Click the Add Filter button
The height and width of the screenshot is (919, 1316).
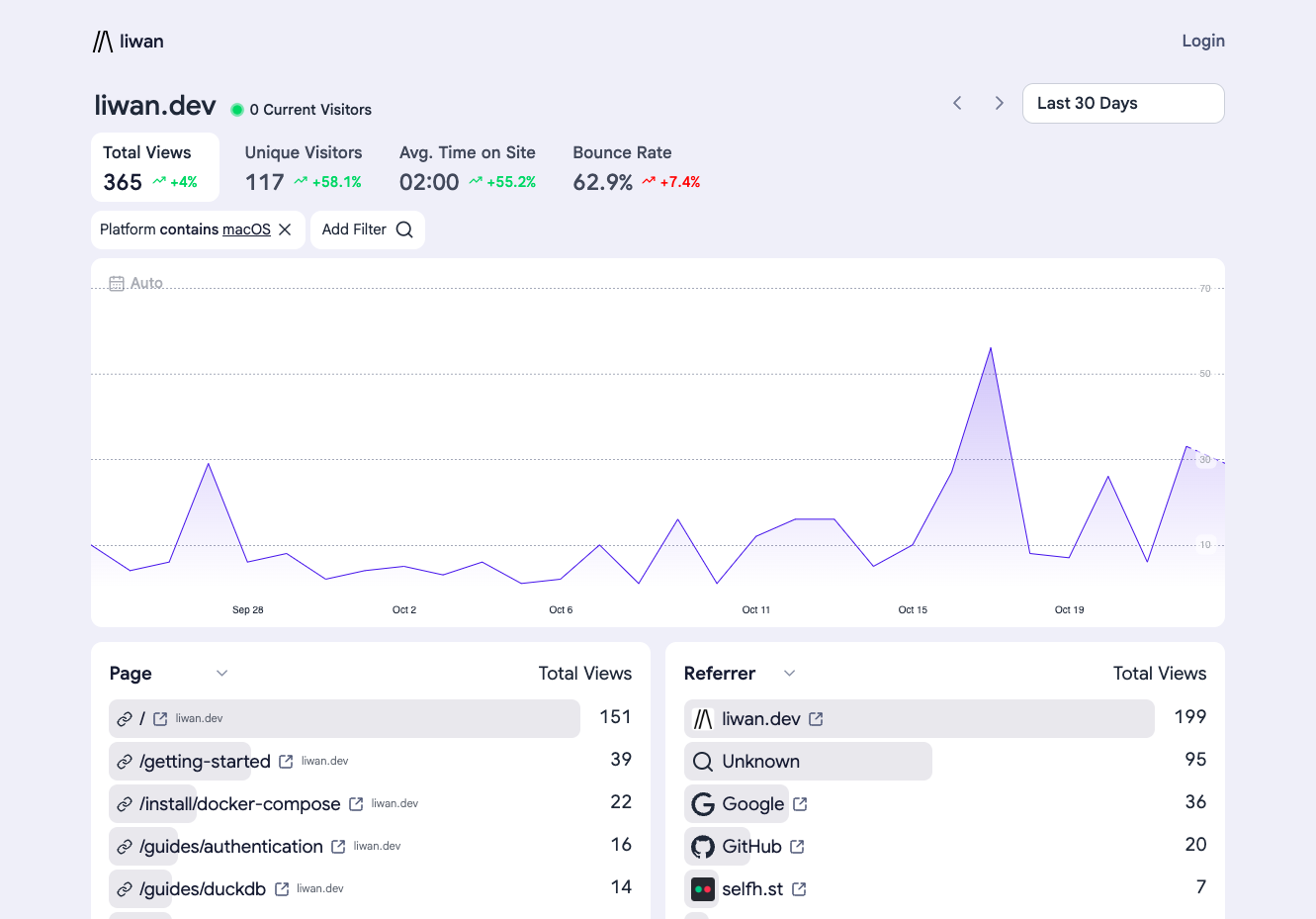point(368,230)
